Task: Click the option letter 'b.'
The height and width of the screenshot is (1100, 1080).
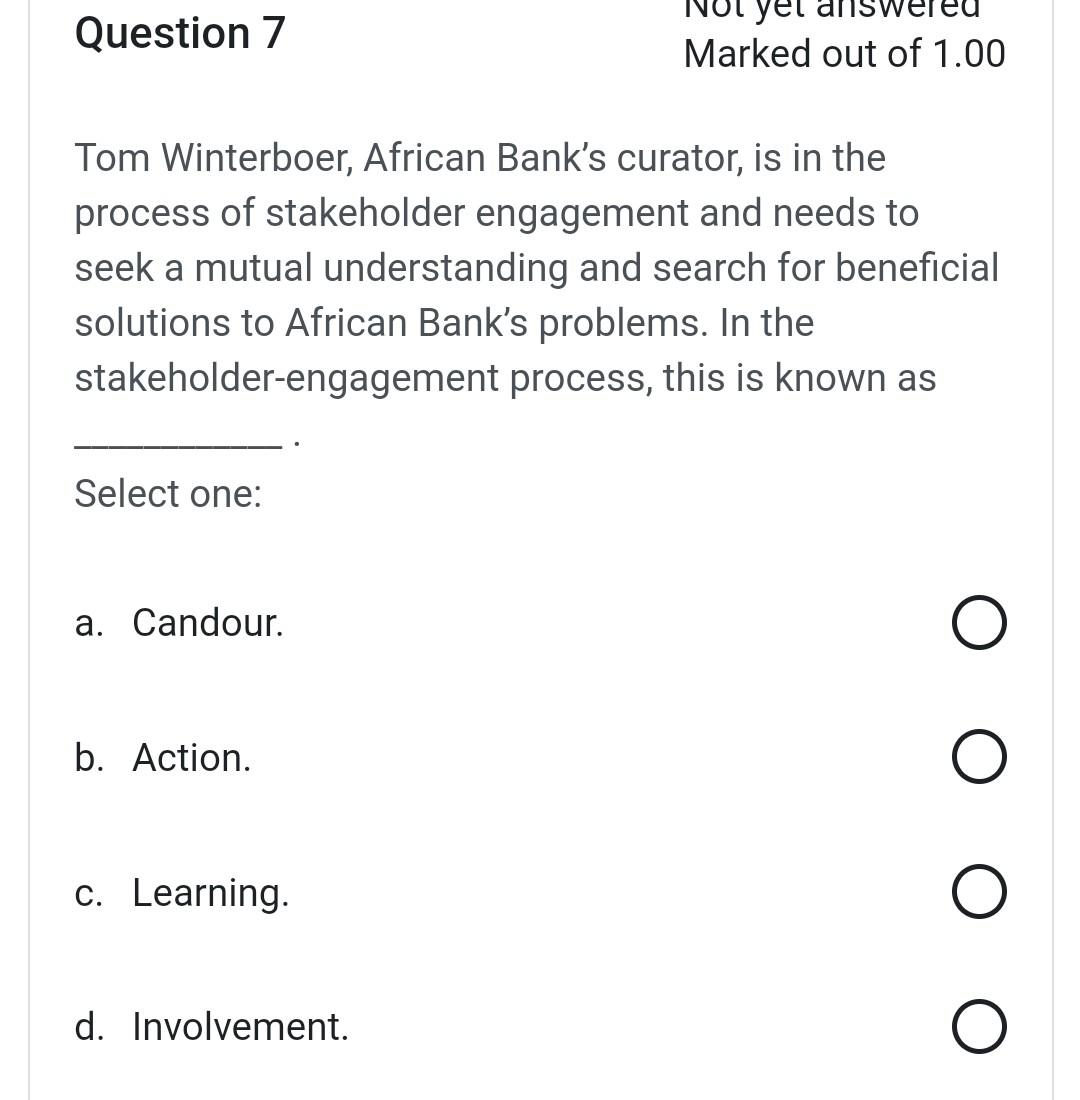Action: tap(88, 758)
